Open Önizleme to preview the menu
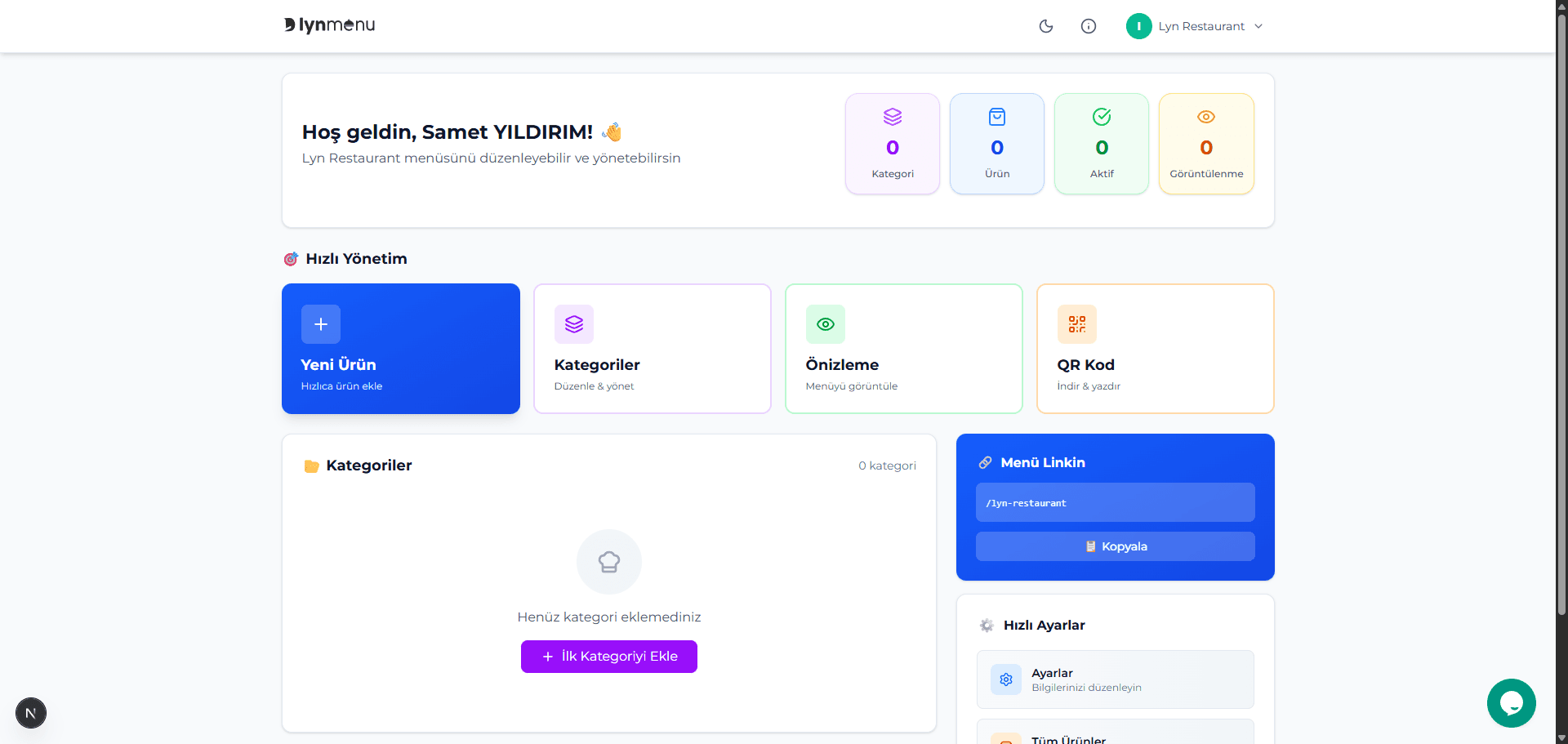The image size is (1568, 744). tap(903, 349)
